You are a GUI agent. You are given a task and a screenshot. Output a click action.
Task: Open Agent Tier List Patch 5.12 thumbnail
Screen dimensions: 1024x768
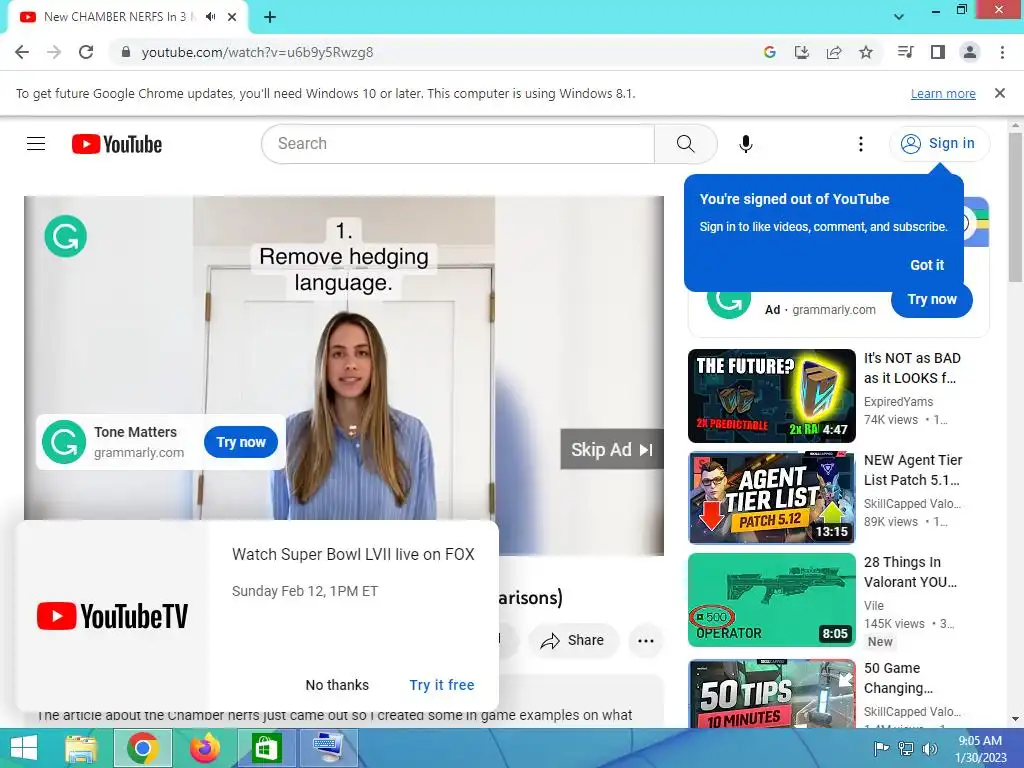pos(772,498)
